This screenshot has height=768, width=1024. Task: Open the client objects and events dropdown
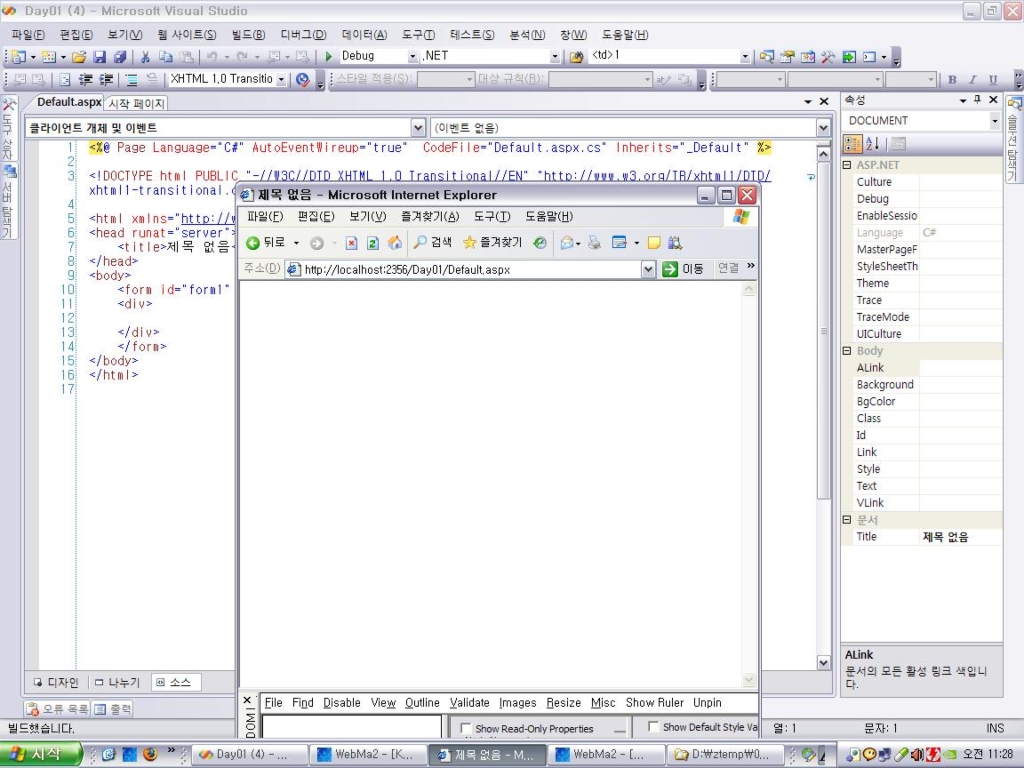click(x=418, y=127)
